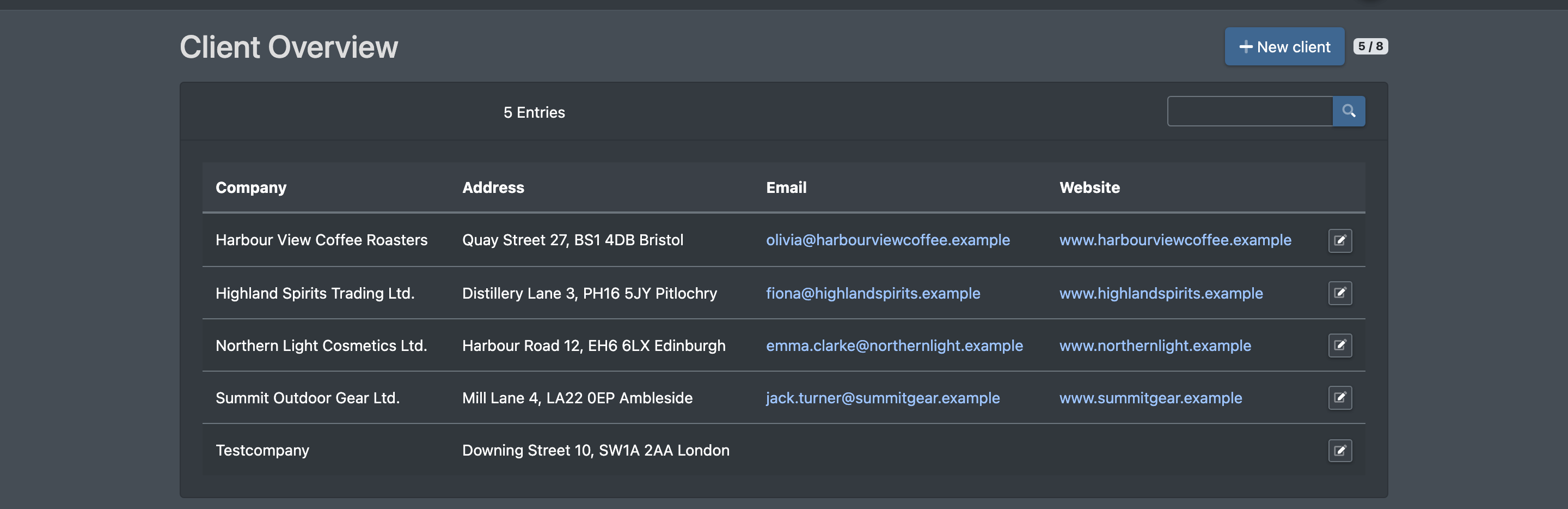Screen dimensions: 1568x509
Task: Click the Website column header
Action: point(1089,188)
